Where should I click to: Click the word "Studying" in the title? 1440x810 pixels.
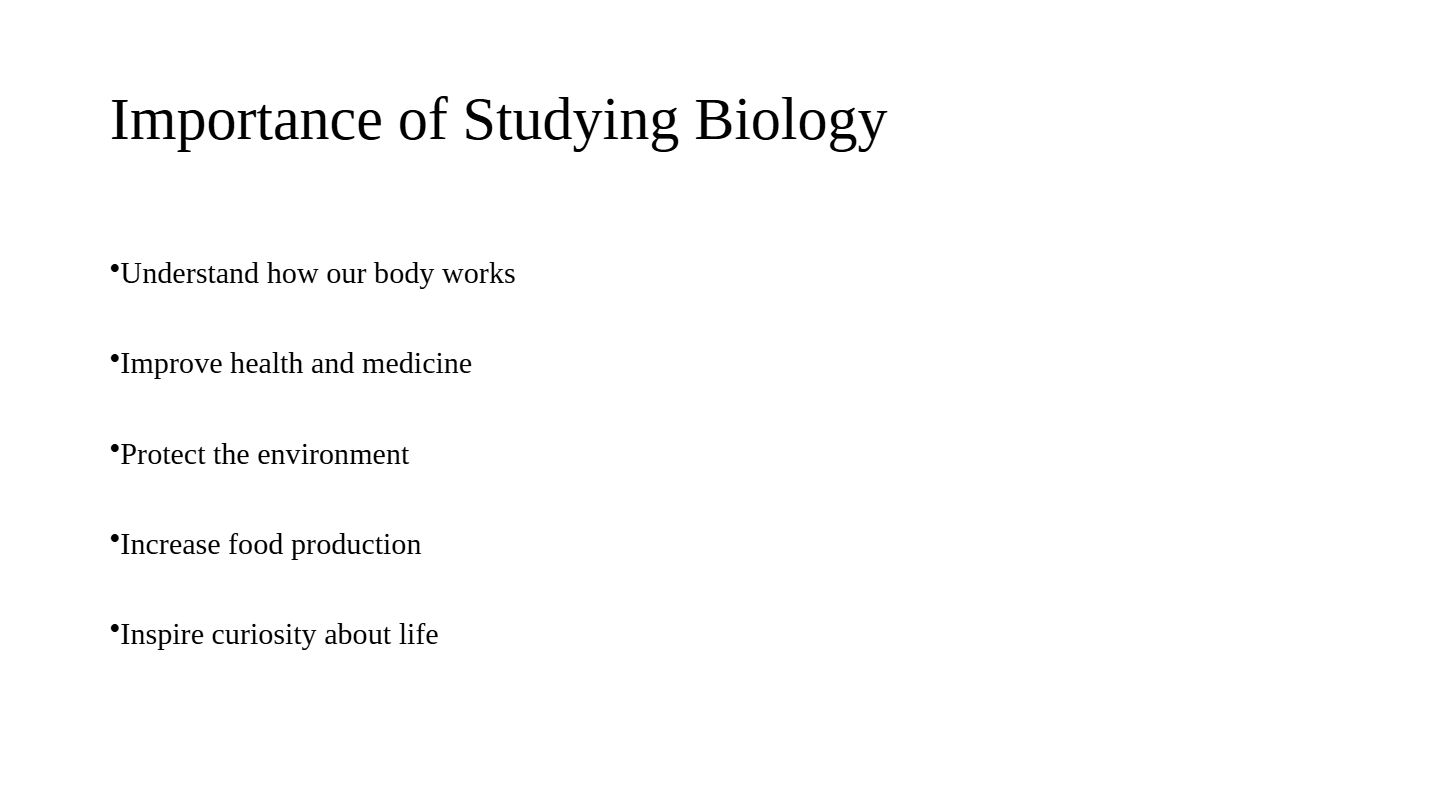click(570, 122)
